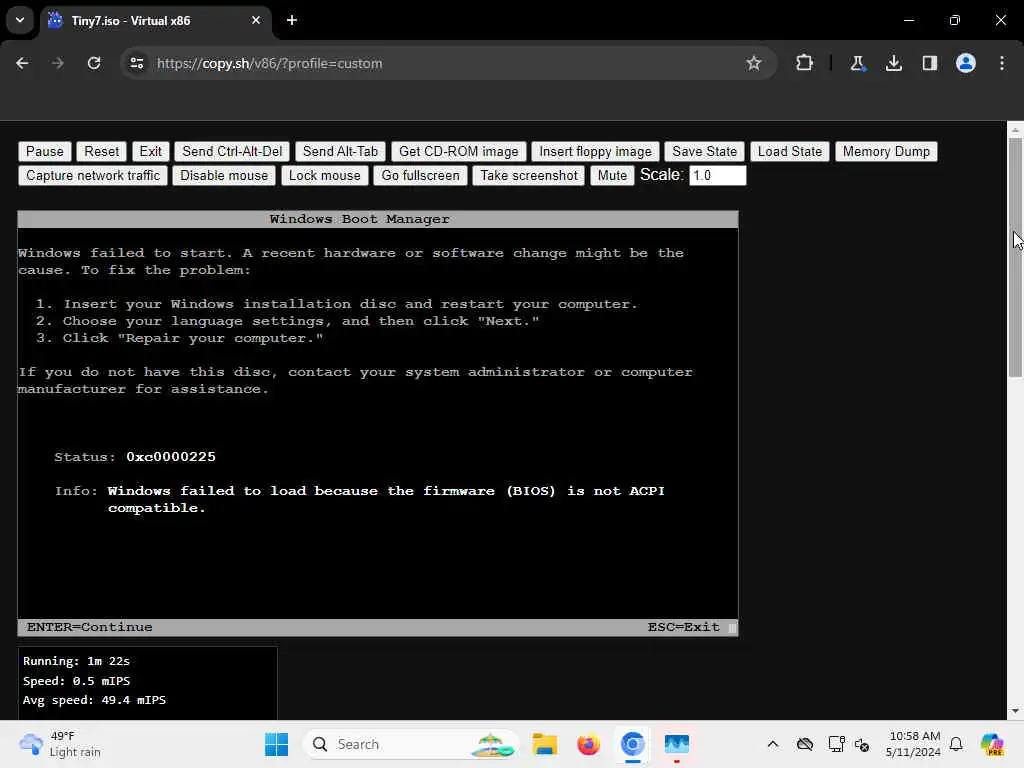The width and height of the screenshot is (1024, 768).
Task: Click Send Alt-Tab
Action: pyautogui.click(x=340, y=152)
